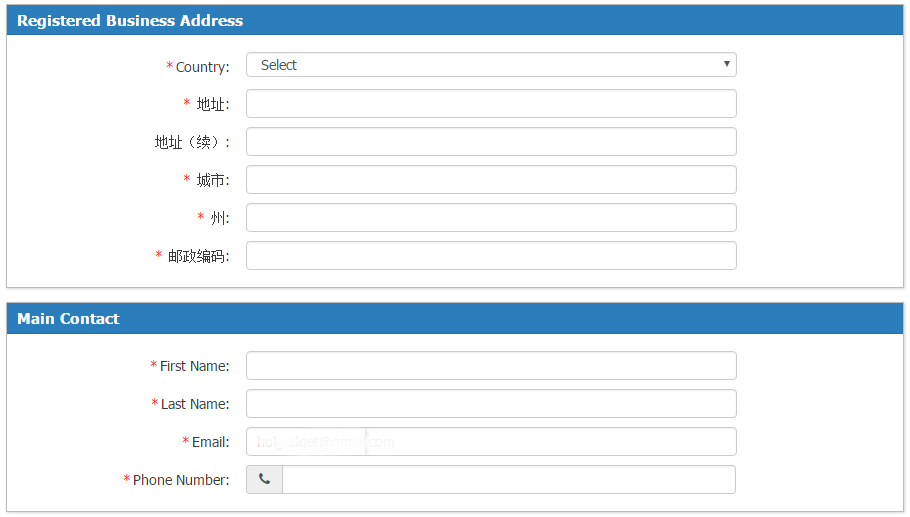
Task: Click into the 州 state input field
Action: click(491, 218)
